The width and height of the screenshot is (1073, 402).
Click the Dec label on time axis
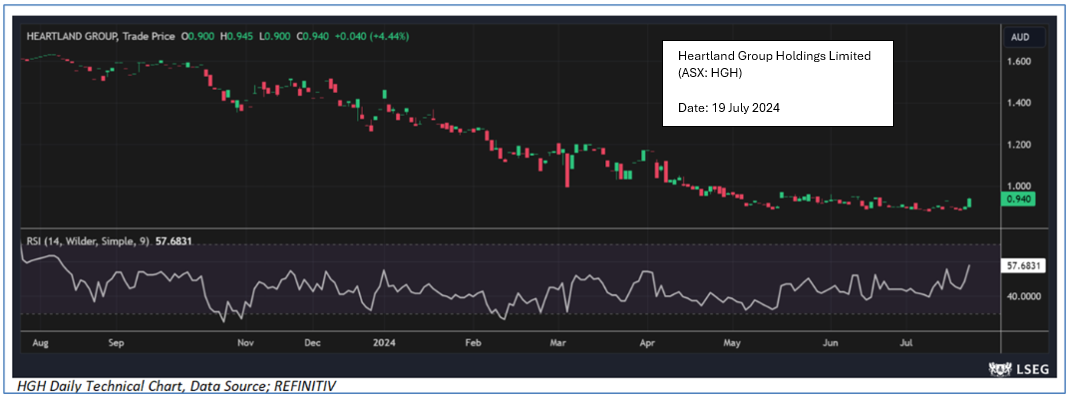pos(311,341)
